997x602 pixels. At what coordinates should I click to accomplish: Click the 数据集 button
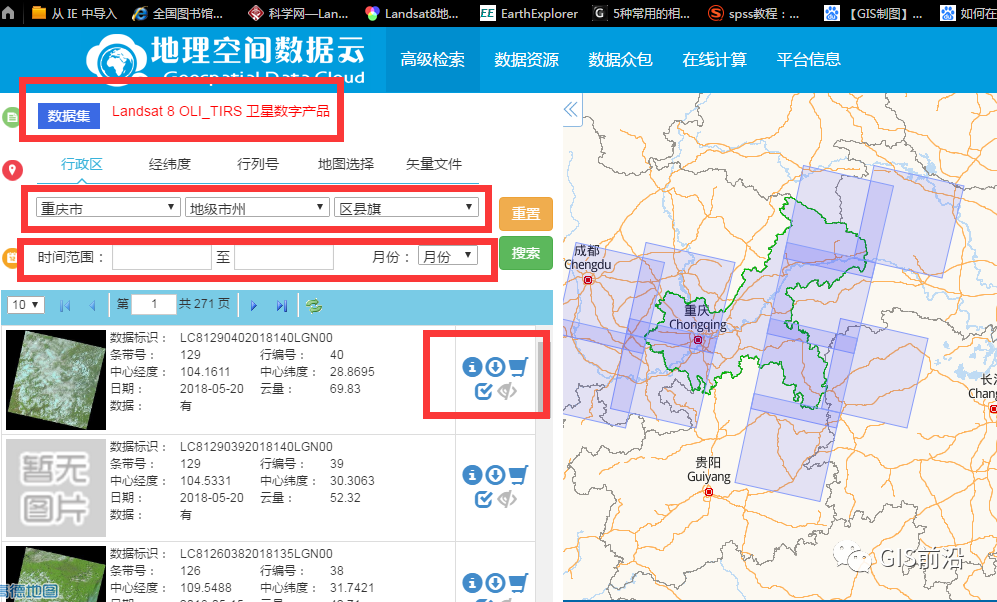tap(69, 116)
